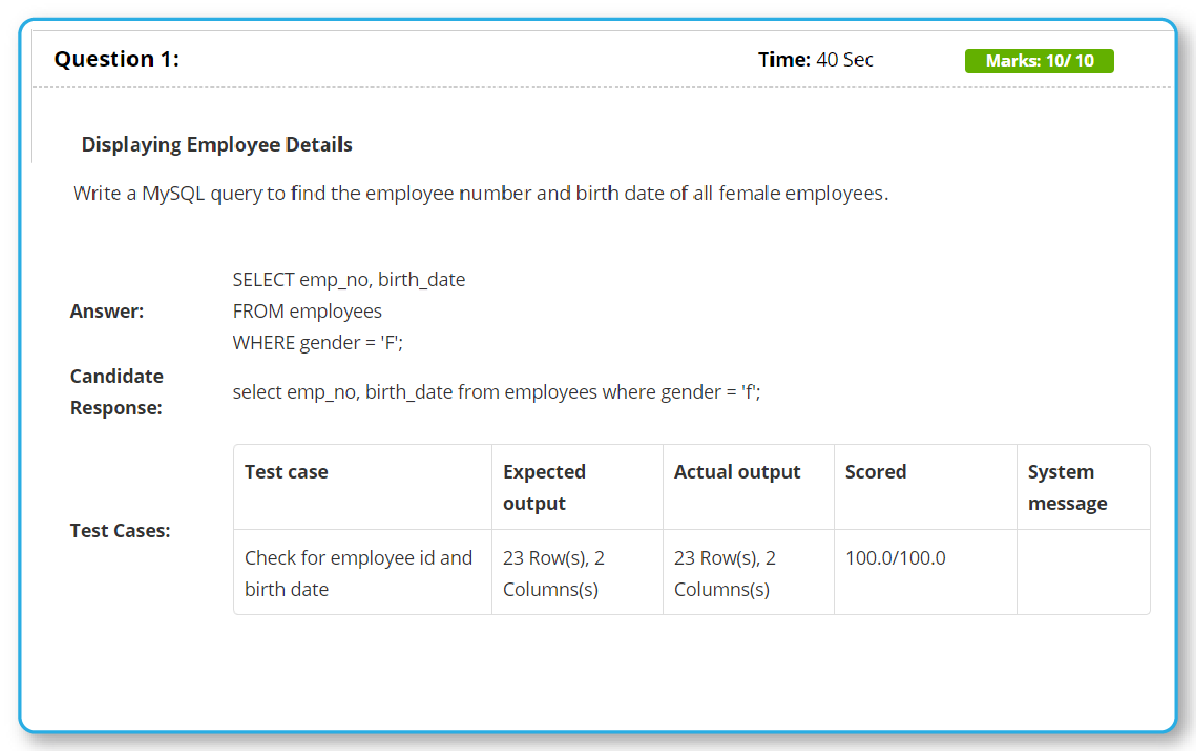Click the Time: 40 Sec label
The width and height of the screenshot is (1196, 751).
coord(815,60)
